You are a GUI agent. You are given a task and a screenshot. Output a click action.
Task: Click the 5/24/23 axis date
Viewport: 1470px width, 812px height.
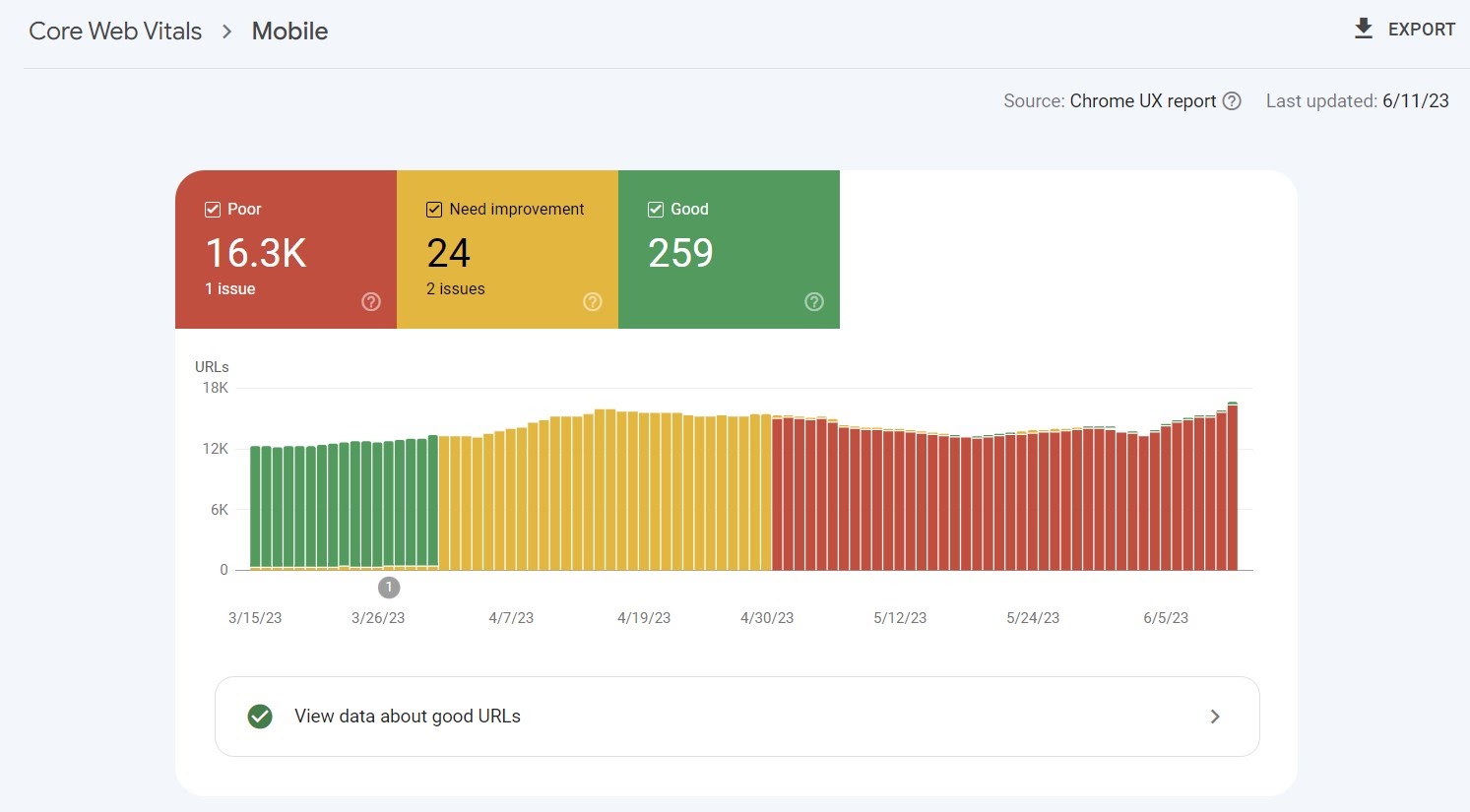1033,618
